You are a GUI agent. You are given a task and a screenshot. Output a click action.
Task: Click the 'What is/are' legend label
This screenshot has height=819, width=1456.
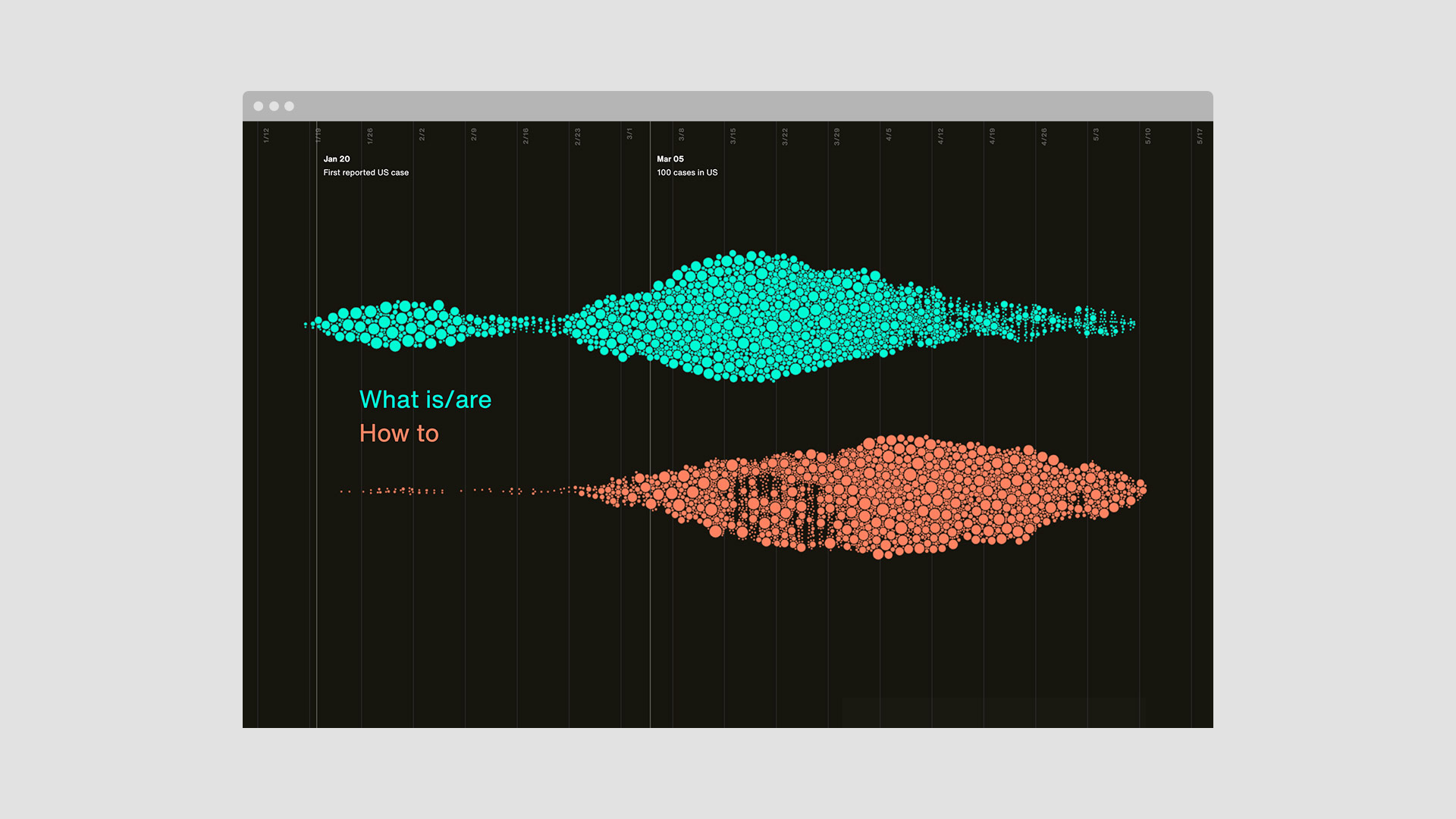425,400
